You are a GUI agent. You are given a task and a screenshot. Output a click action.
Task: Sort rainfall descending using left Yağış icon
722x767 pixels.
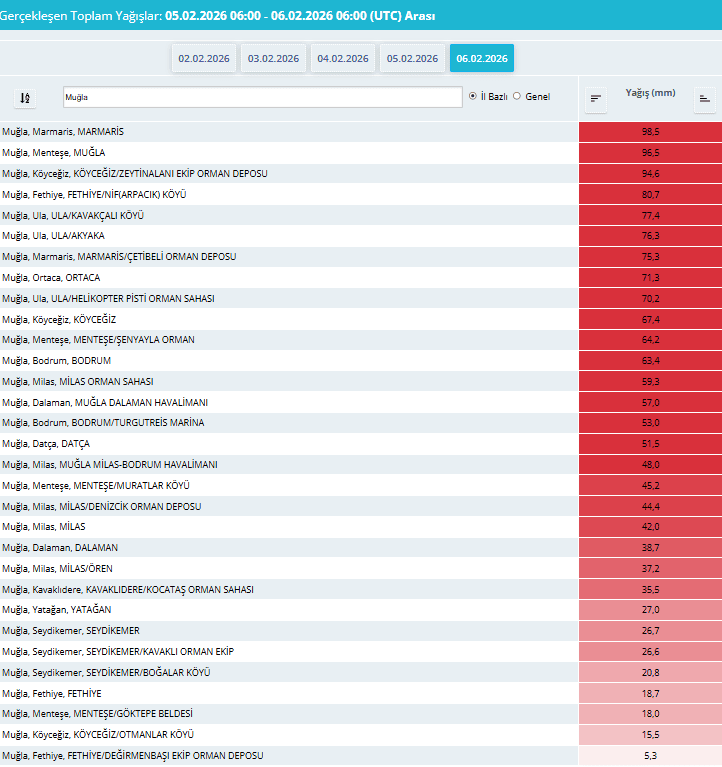click(596, 98)
